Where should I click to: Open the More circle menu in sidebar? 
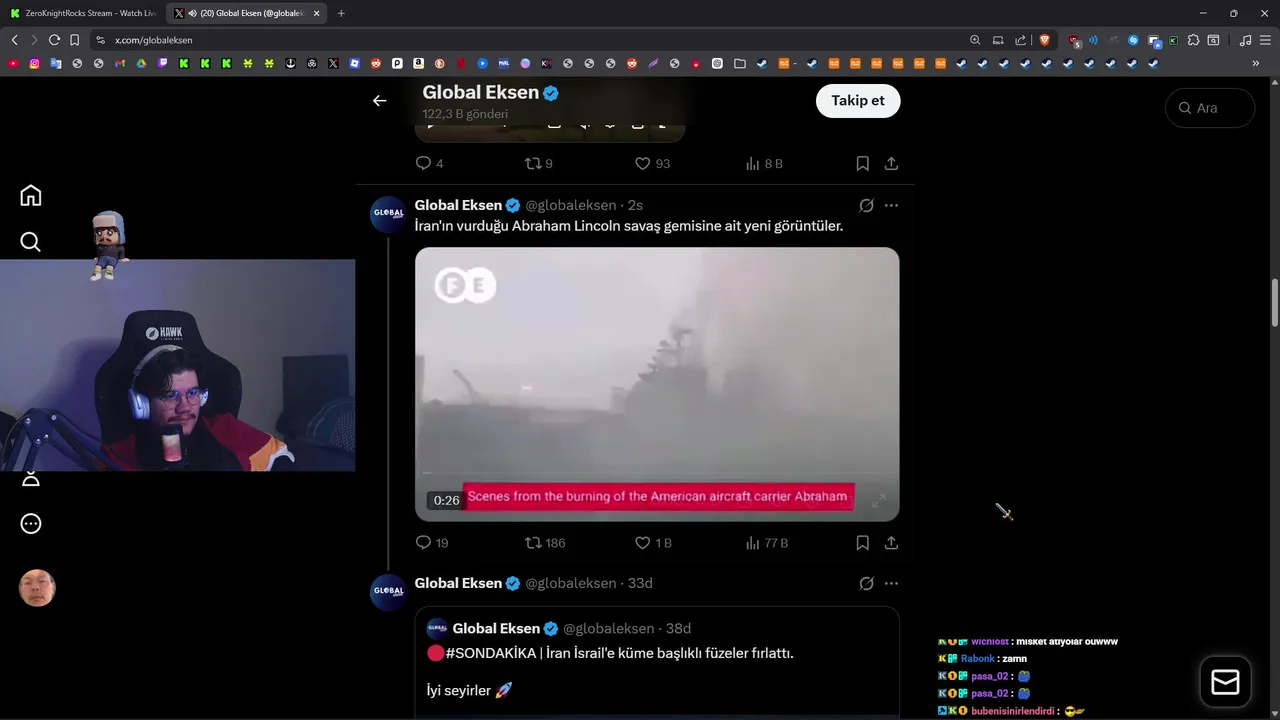click(31, 523)
